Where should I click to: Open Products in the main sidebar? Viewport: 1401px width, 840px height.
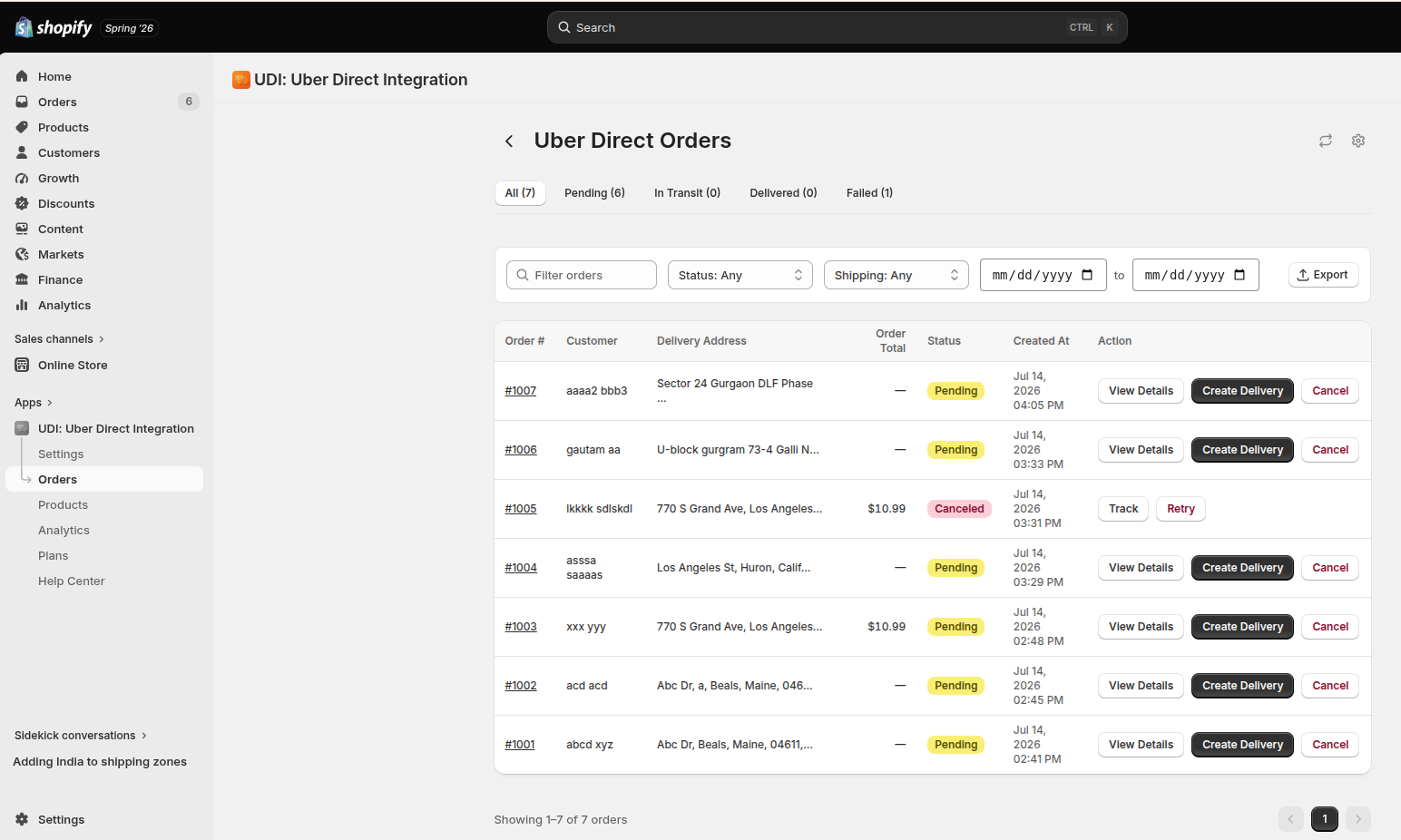(x=64, y=127)
